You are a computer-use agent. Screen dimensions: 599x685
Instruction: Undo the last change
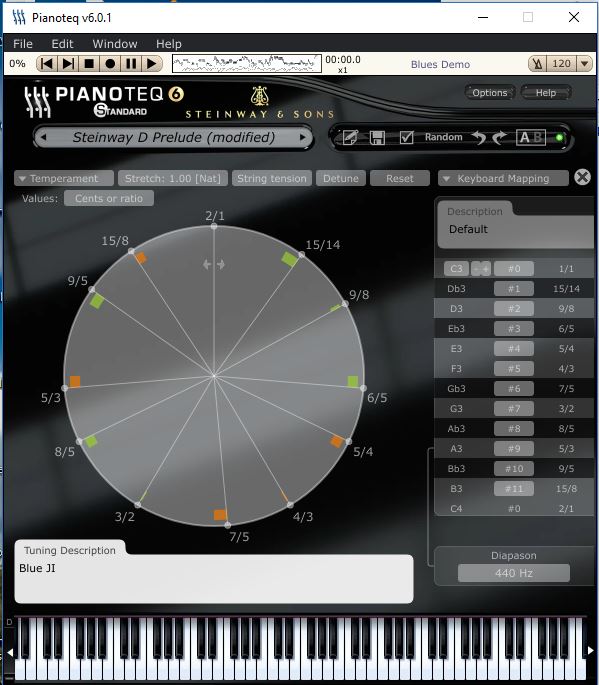(479, 138)
